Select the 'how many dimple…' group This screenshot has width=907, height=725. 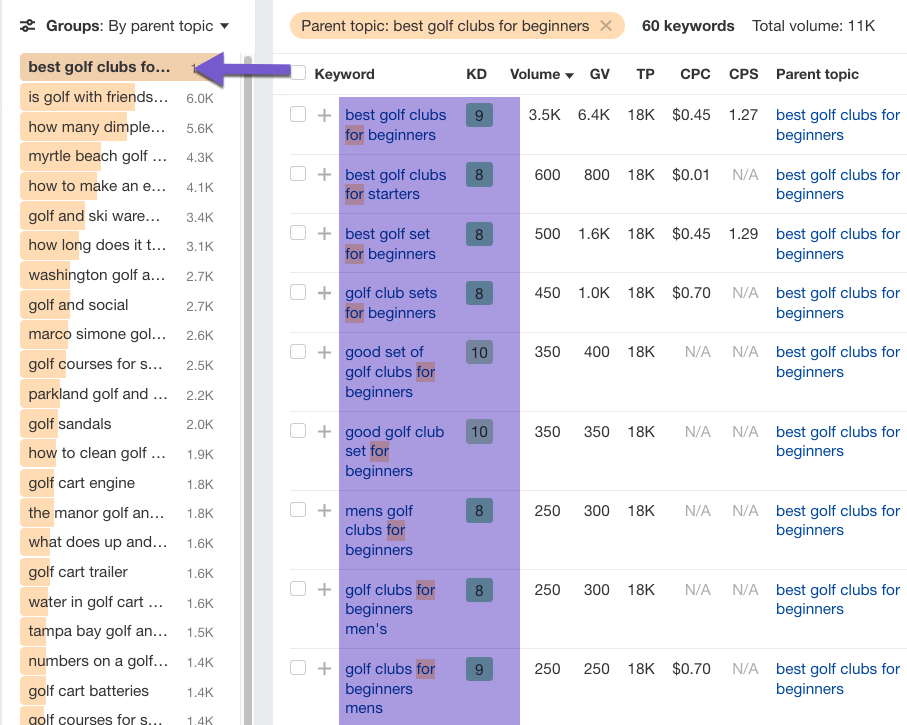point(120,127)
